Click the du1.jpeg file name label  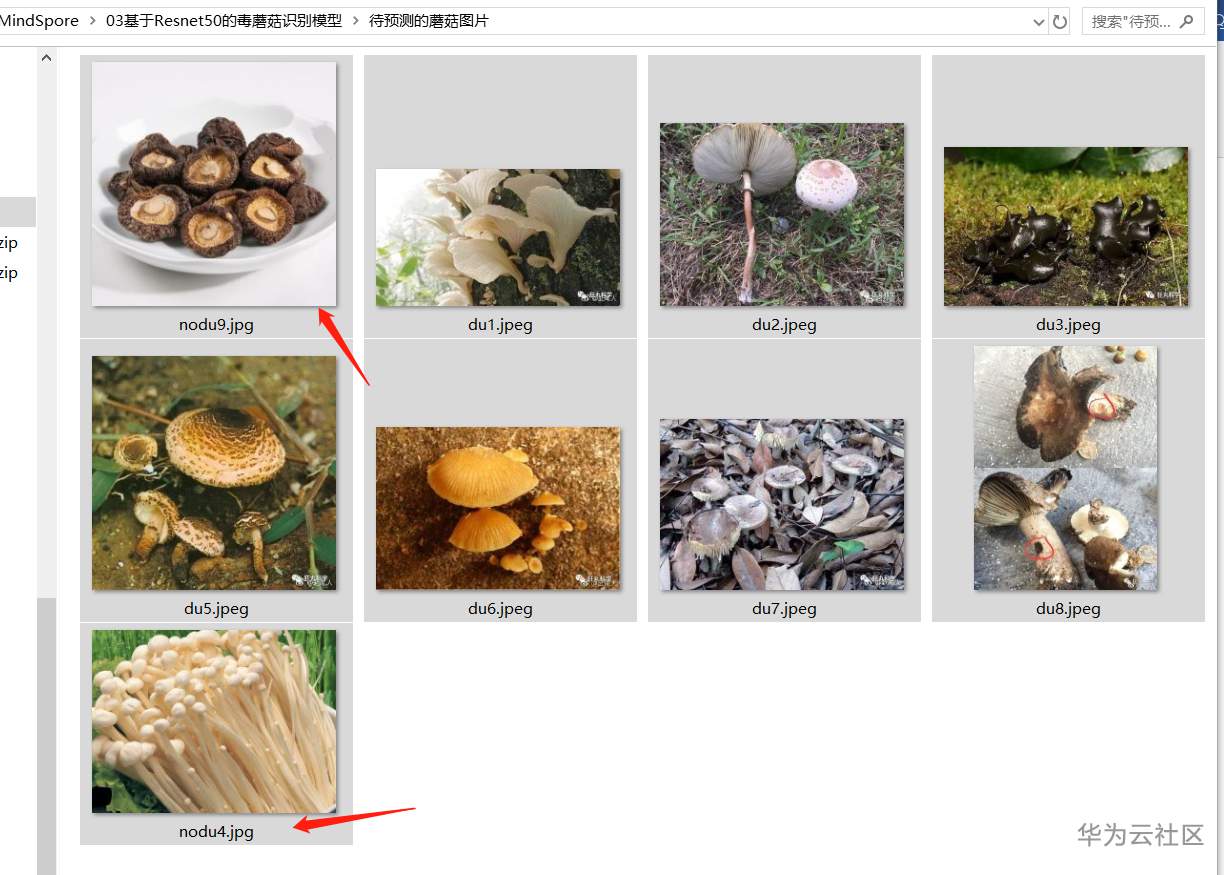500,325
